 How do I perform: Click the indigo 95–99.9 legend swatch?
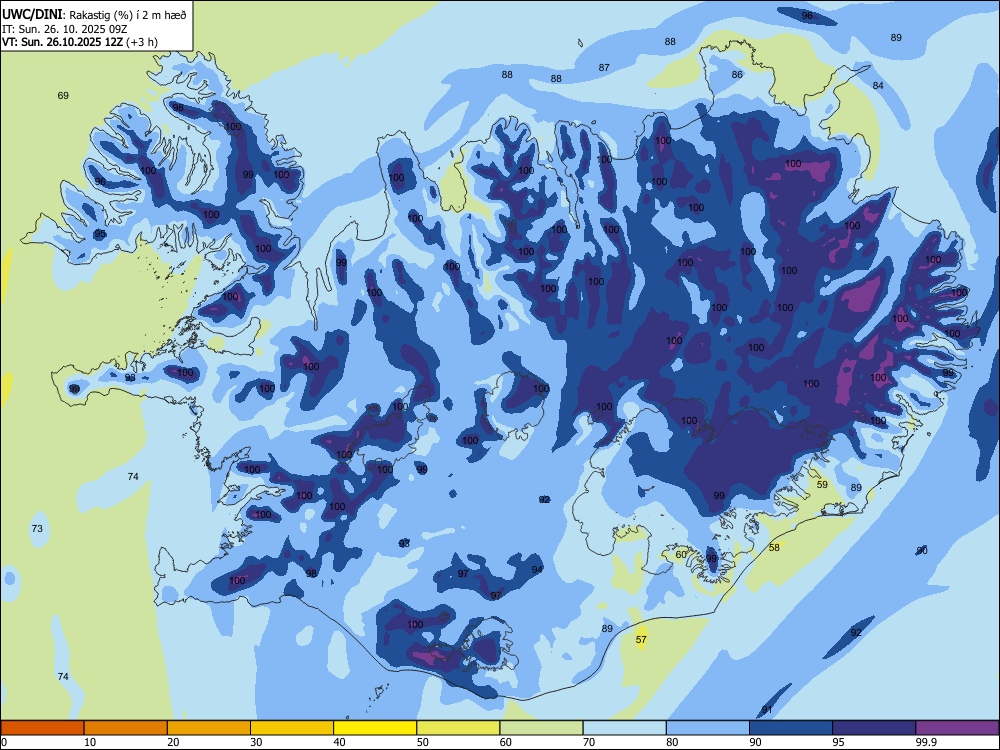click(x=874, y=728)
